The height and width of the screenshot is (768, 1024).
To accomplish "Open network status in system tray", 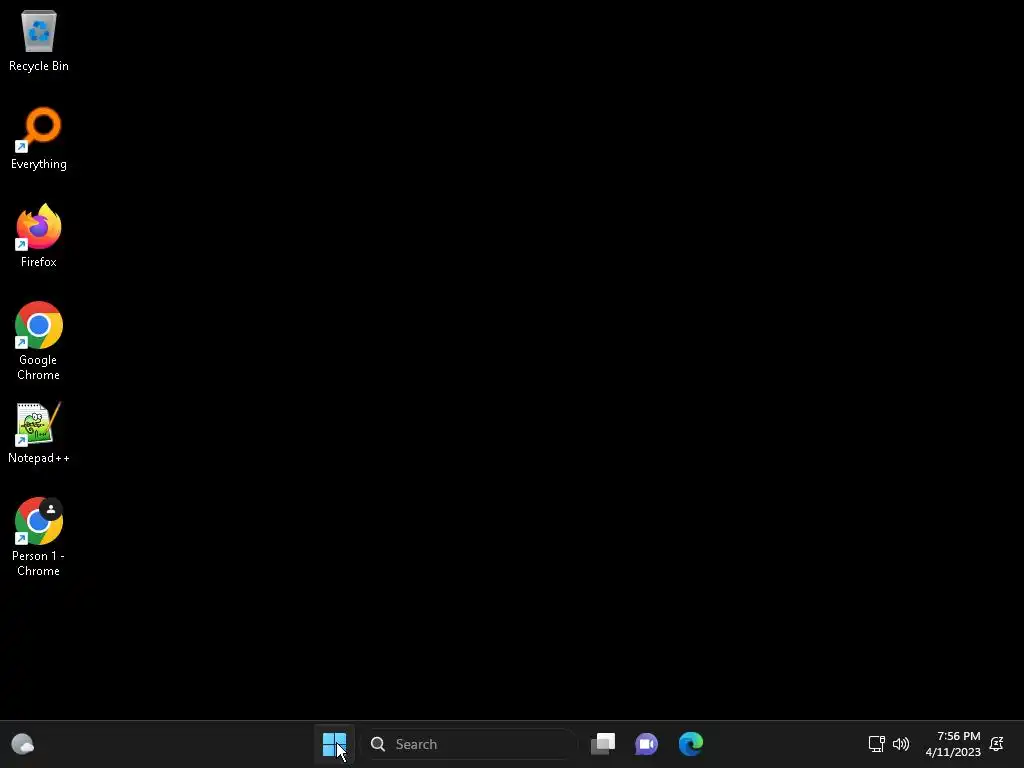I will tap(876, 744).
